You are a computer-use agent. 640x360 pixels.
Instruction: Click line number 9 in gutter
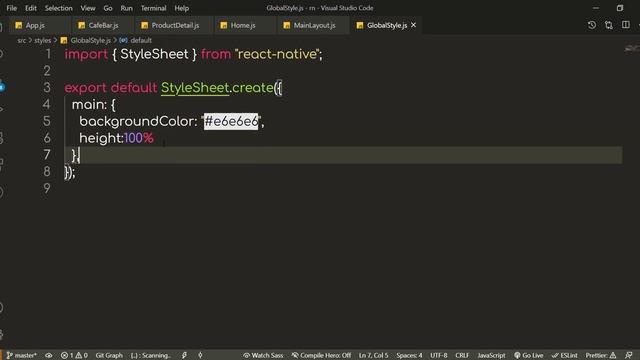tap(47, 188)
